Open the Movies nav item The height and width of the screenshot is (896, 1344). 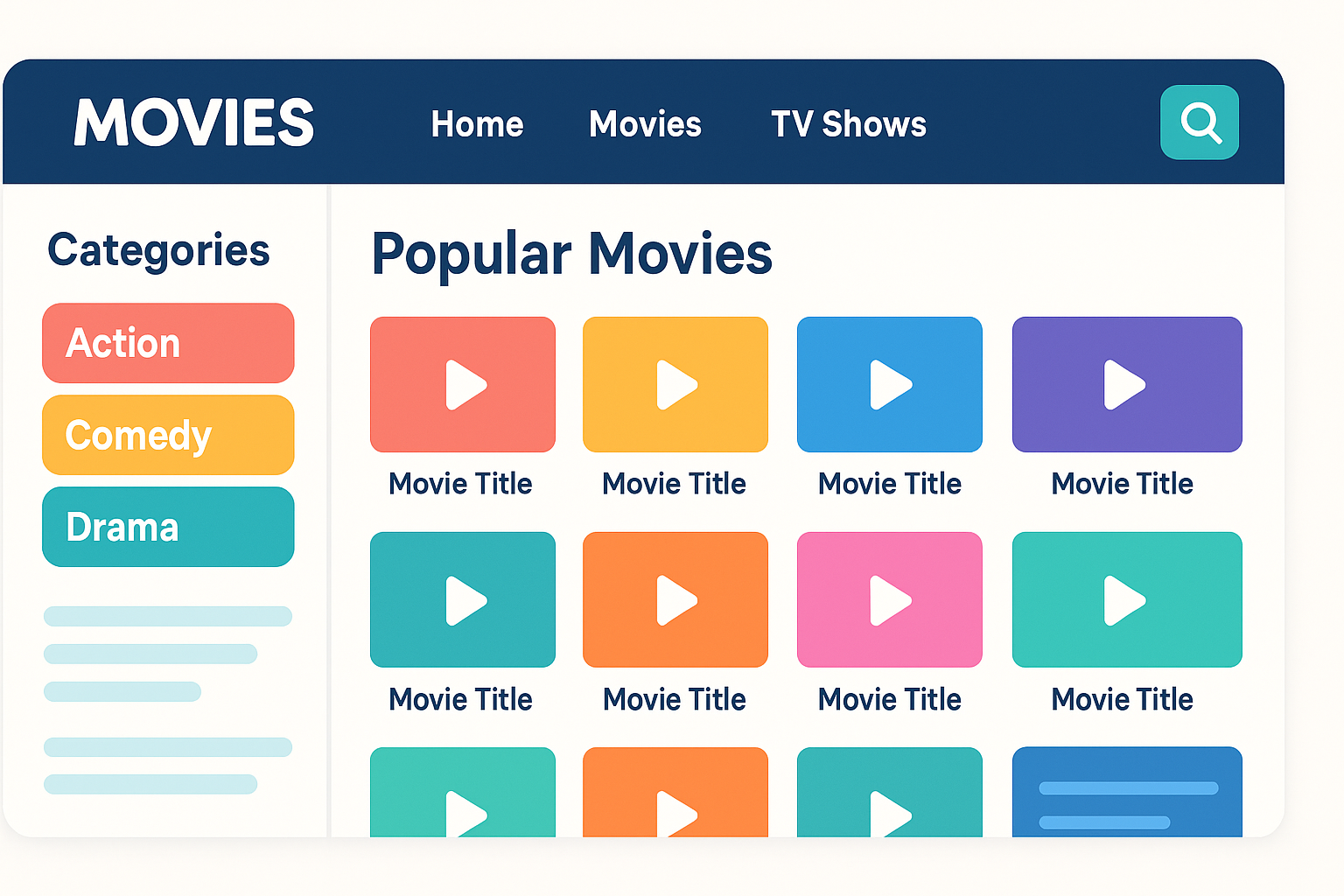tap(645, 124)
